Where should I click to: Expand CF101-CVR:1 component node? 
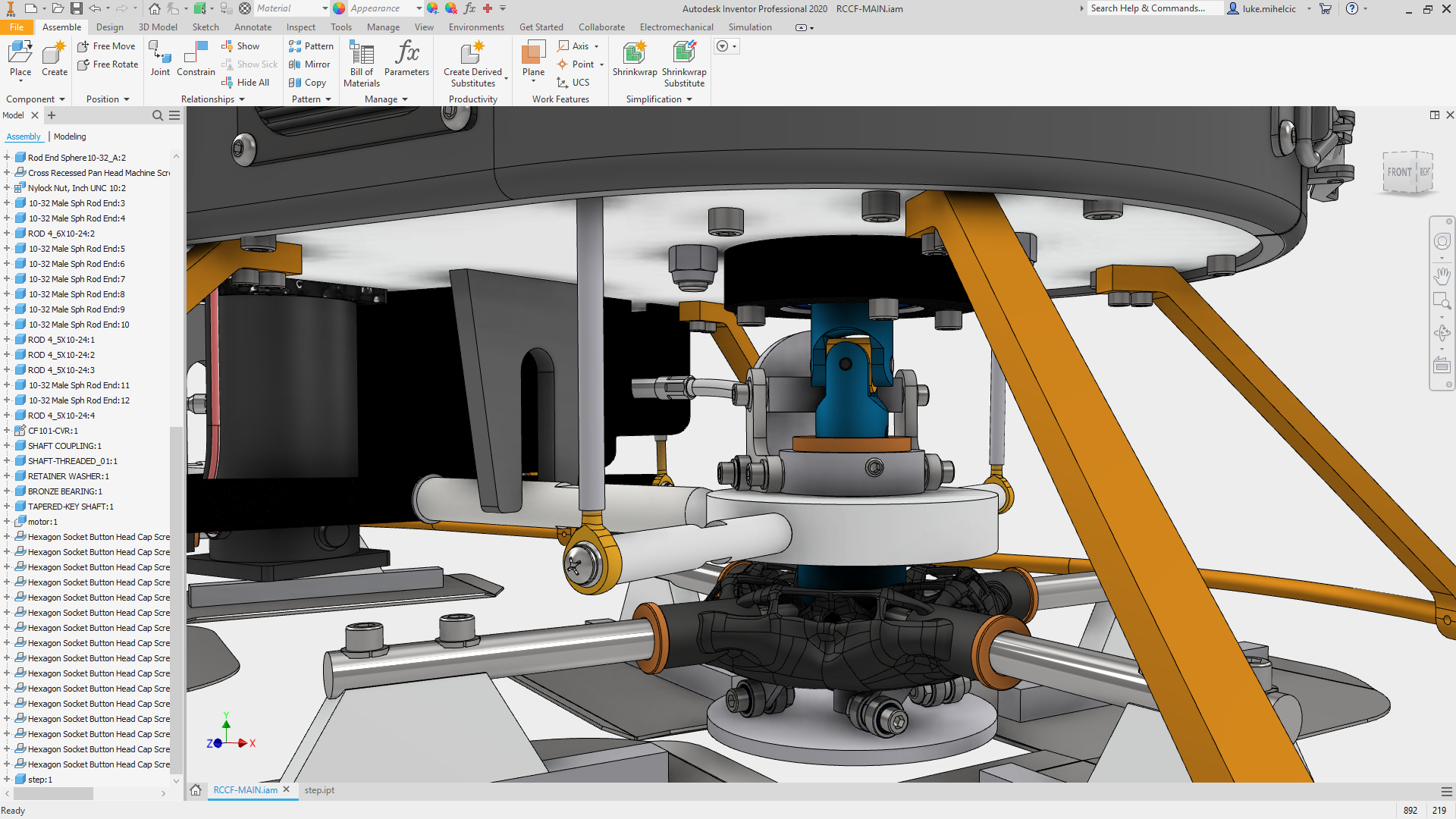click(x=7, y=430)
